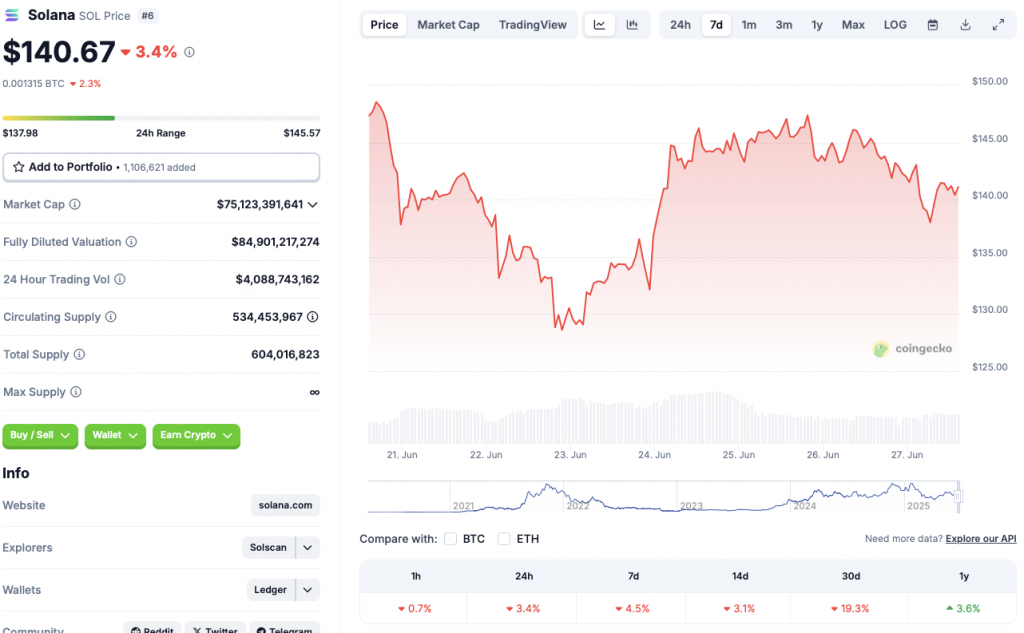The height and width of the screenshot is (633, 1024).
Task: Select the TradingView tab
Action: click(x=533, y=25)
